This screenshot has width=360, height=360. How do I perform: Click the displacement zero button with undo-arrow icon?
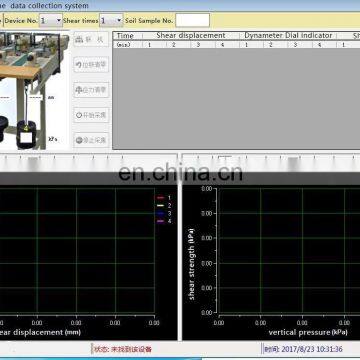[91, 65]
